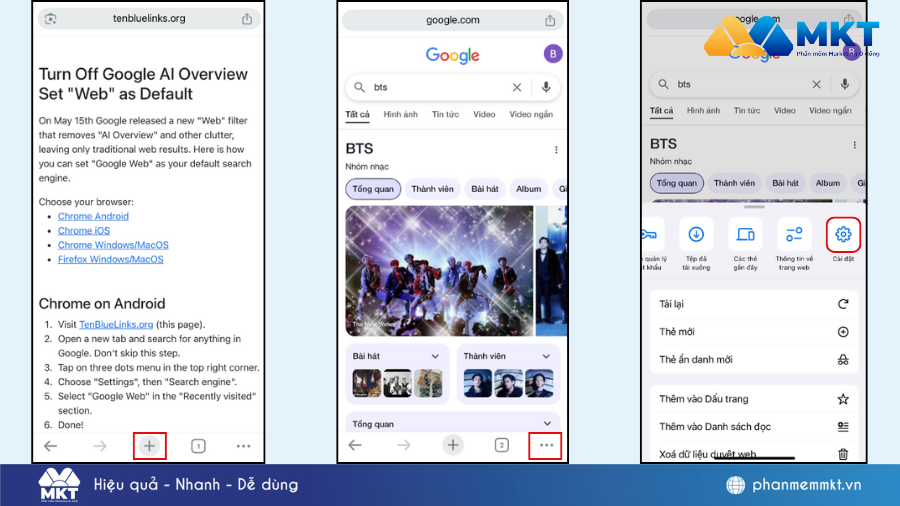
Task: Select Hình ảnh tab in right phone
Action: pos(703,111)
